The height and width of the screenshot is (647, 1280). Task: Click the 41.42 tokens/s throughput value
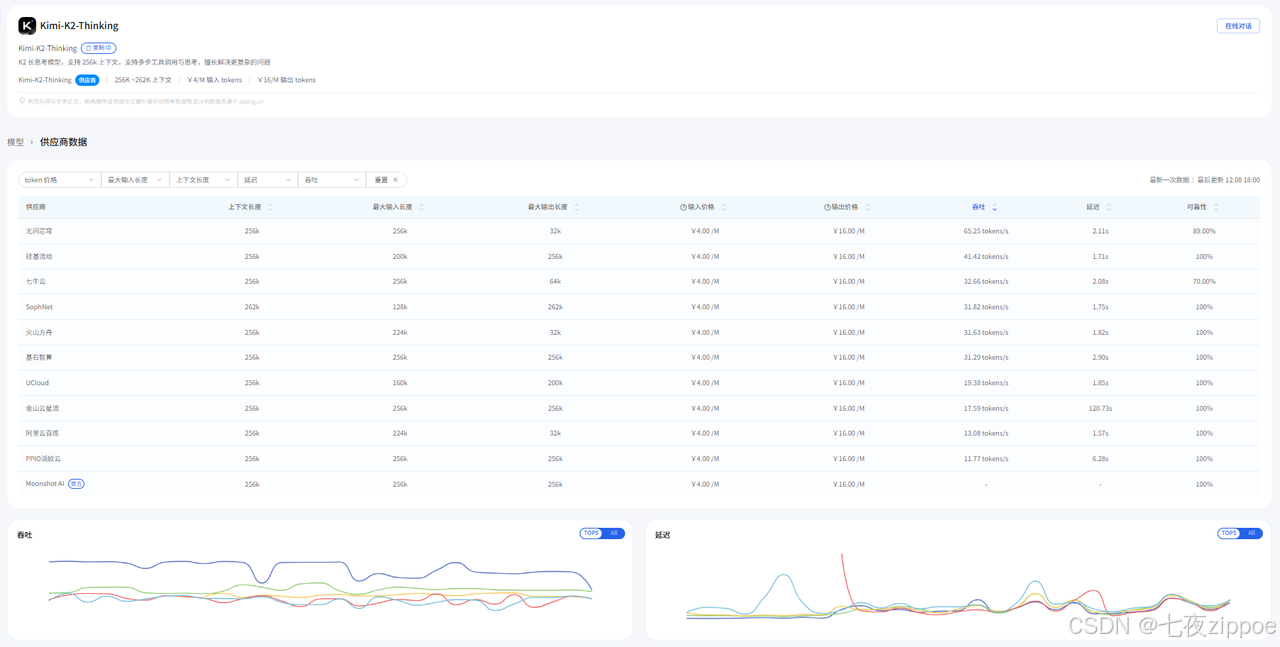(x=986, y=256)
